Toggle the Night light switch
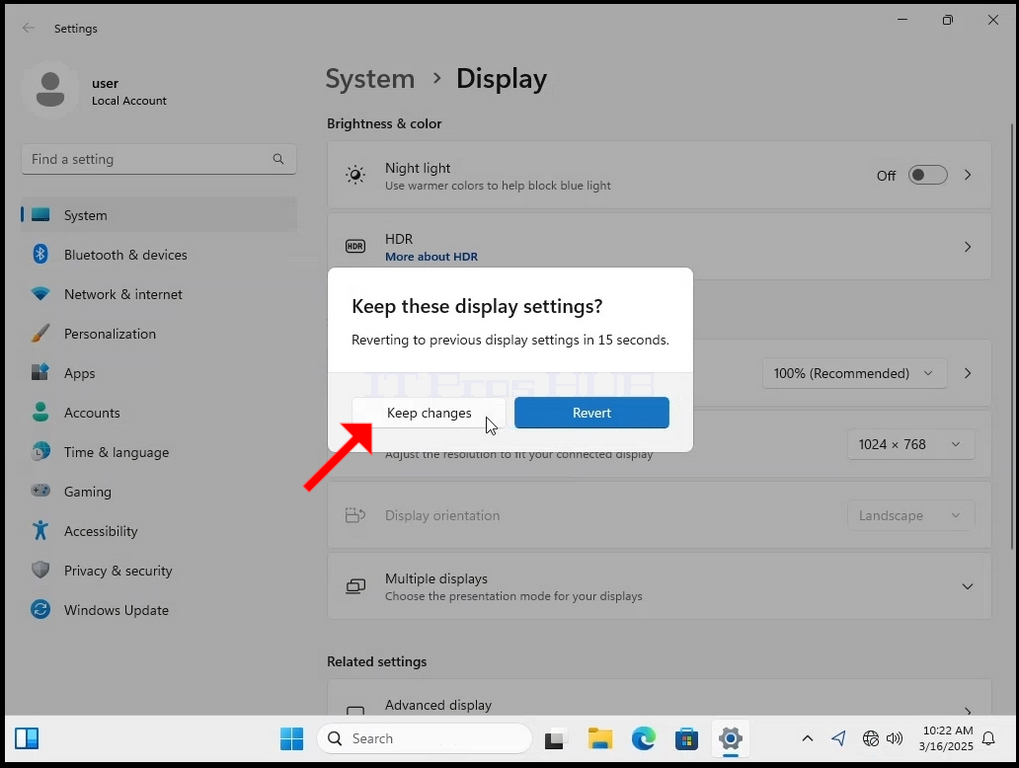The width and height of the screenshot is (1019, 768). click(927, 175)
